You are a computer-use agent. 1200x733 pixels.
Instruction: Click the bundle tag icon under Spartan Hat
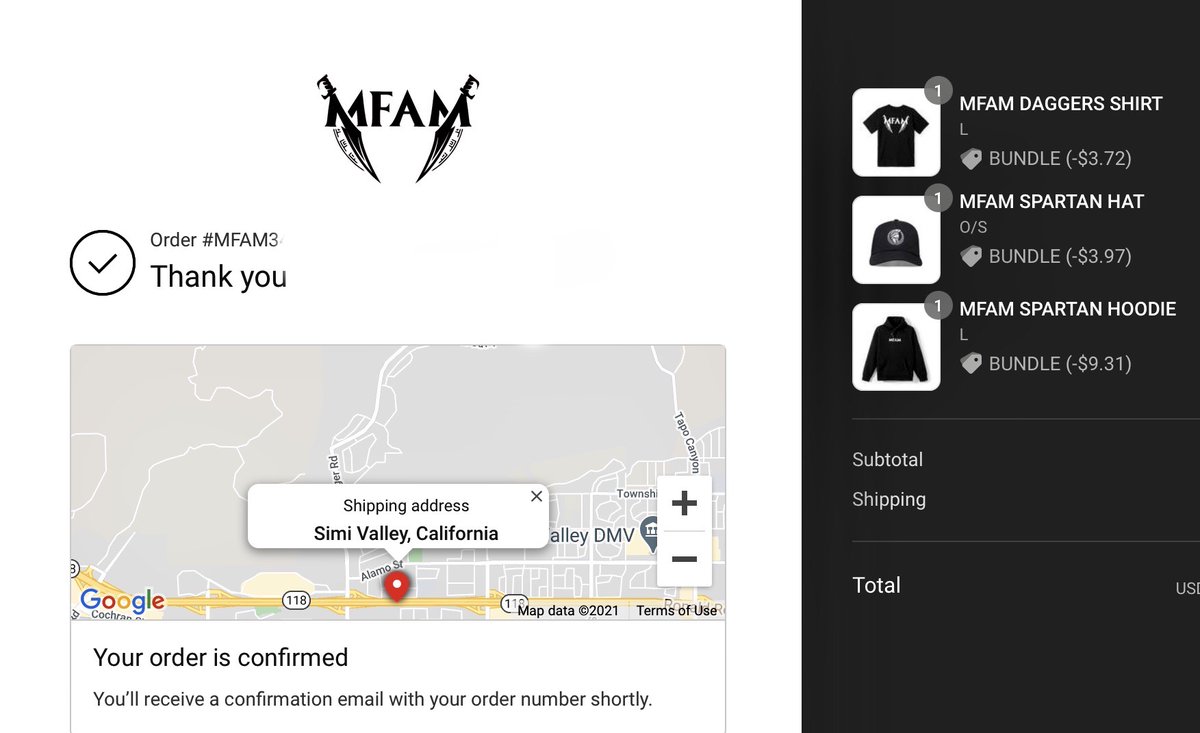pyautogui.click(x=970, y=256)
